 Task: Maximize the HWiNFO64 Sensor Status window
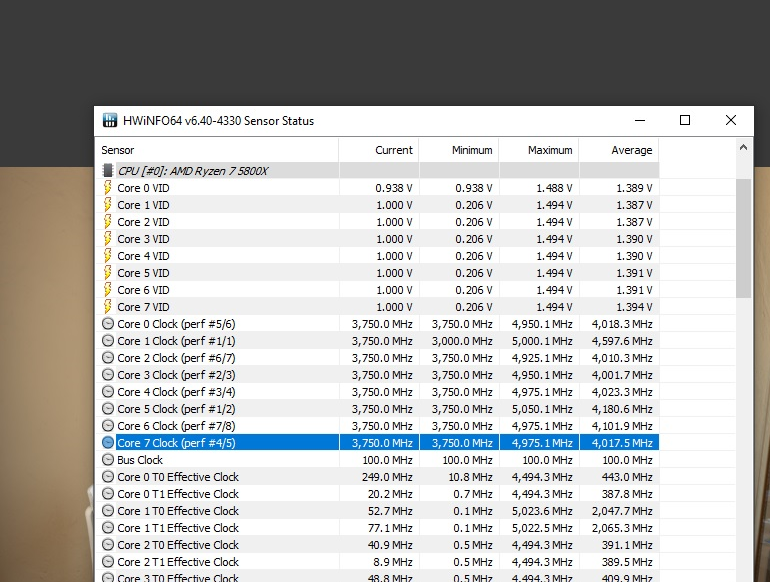(685, 120)
